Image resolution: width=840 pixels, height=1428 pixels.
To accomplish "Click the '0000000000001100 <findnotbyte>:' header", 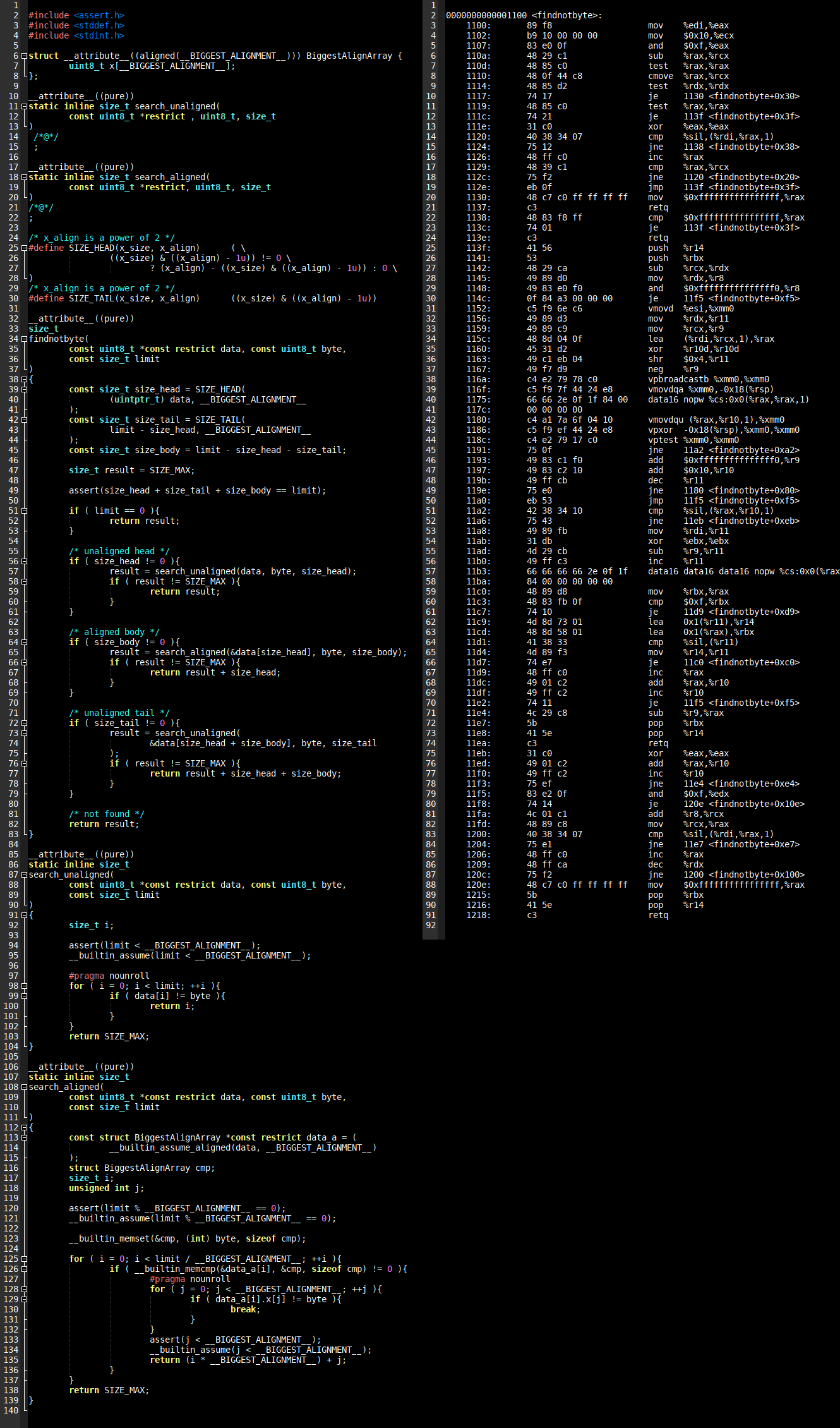I will pyautogui.click(x=524, y=16).
